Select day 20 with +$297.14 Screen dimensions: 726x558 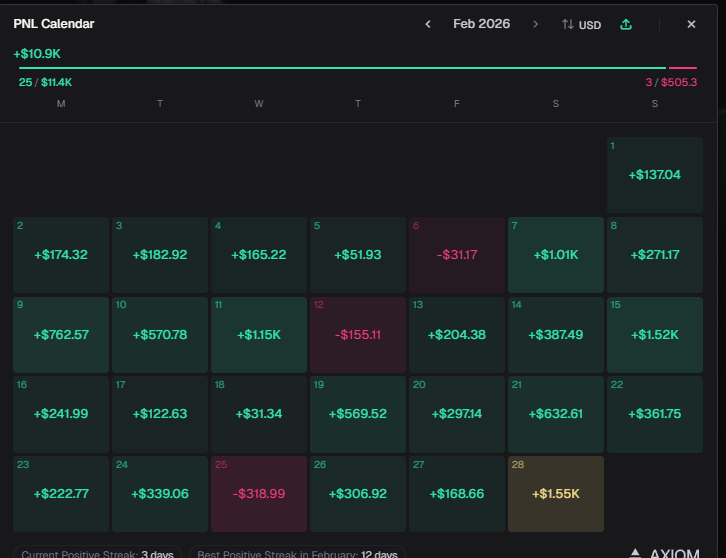click(457, 414)
